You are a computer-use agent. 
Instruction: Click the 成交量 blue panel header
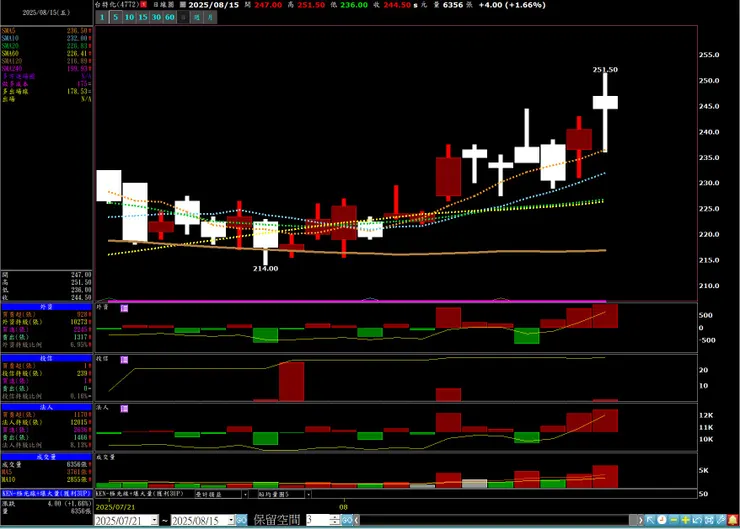[x=46, y=457]
